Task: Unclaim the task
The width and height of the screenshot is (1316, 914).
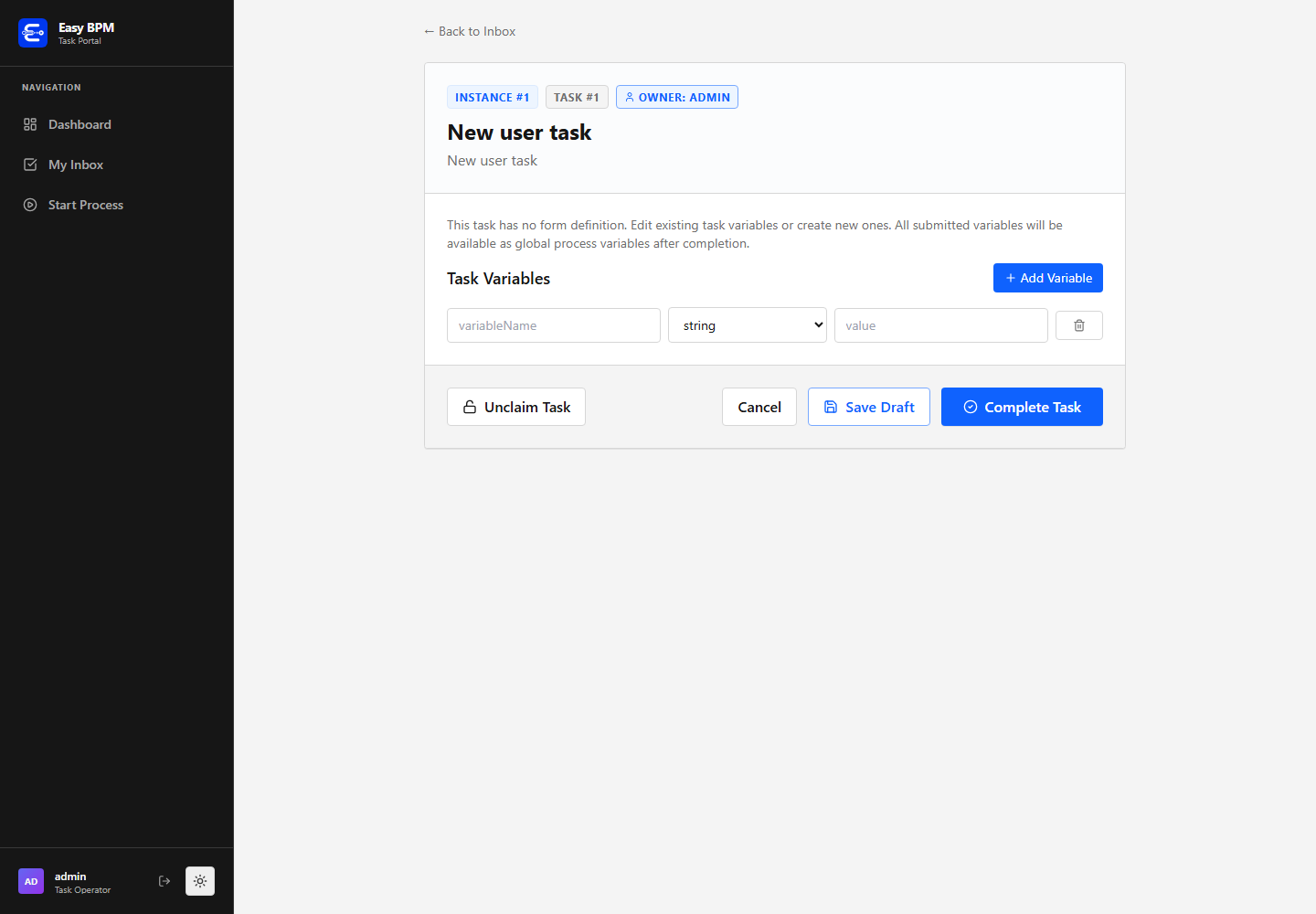Action: coord(516,407)
